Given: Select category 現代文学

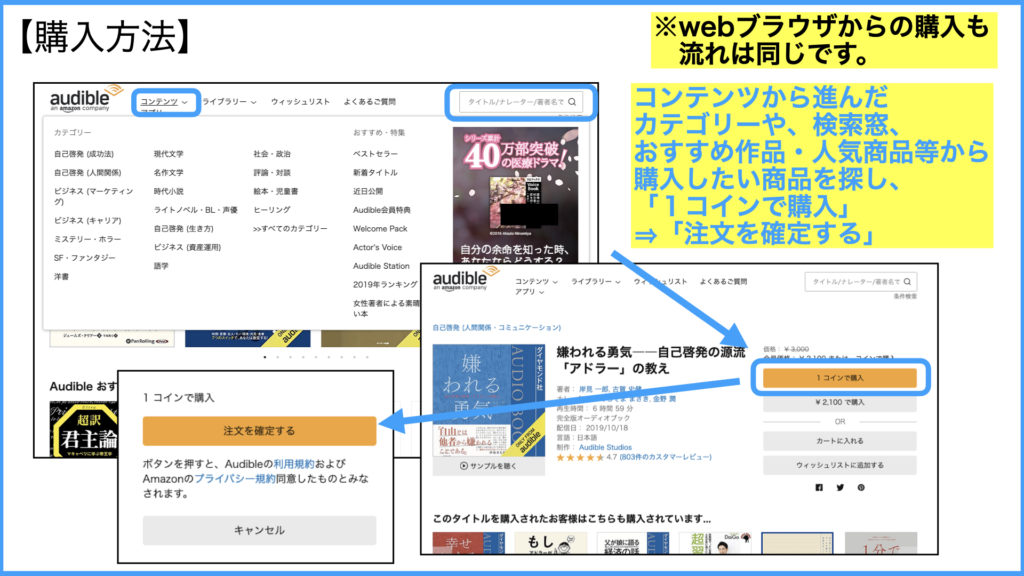Looking at the screenshot, I should (x=168, y=154).
